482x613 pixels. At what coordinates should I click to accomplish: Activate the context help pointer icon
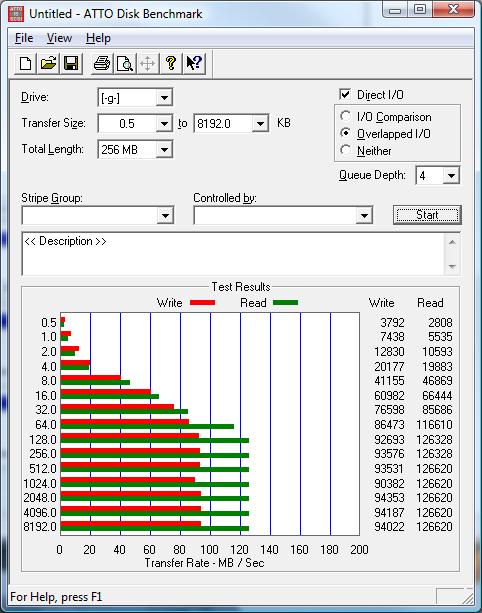(194, 63)
